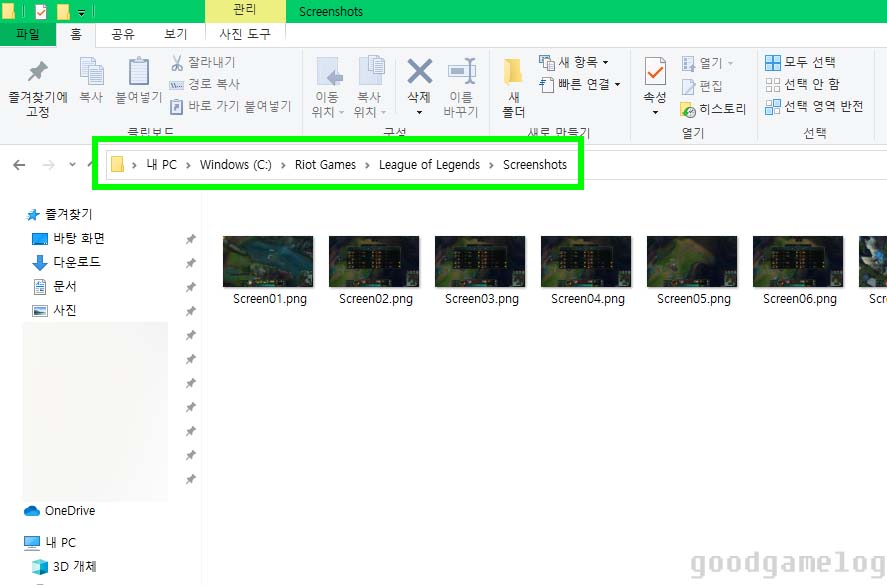Image resolution: width=887 pixels, height=585 pixels.
Task: Switch to the 공유 (Share) tab
Action: coord(123,35)
